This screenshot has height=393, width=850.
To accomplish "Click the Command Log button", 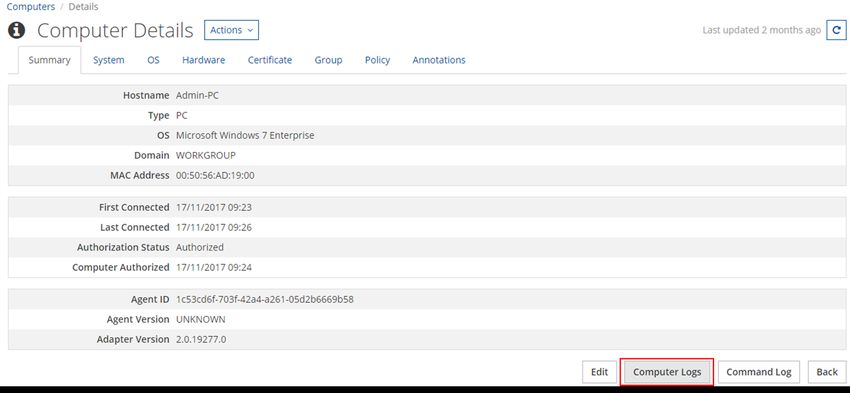I will pos(759,372).
